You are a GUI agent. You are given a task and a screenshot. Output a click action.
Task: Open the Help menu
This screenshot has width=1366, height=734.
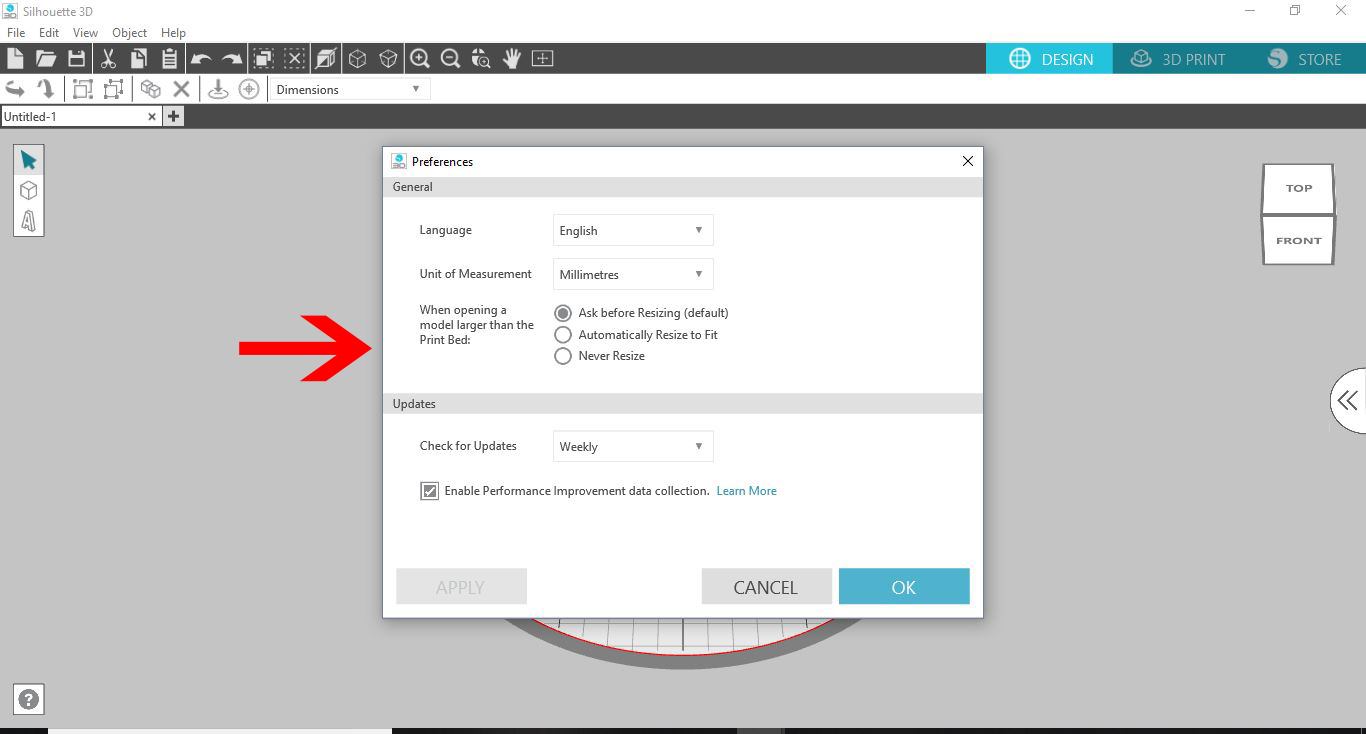173,33
